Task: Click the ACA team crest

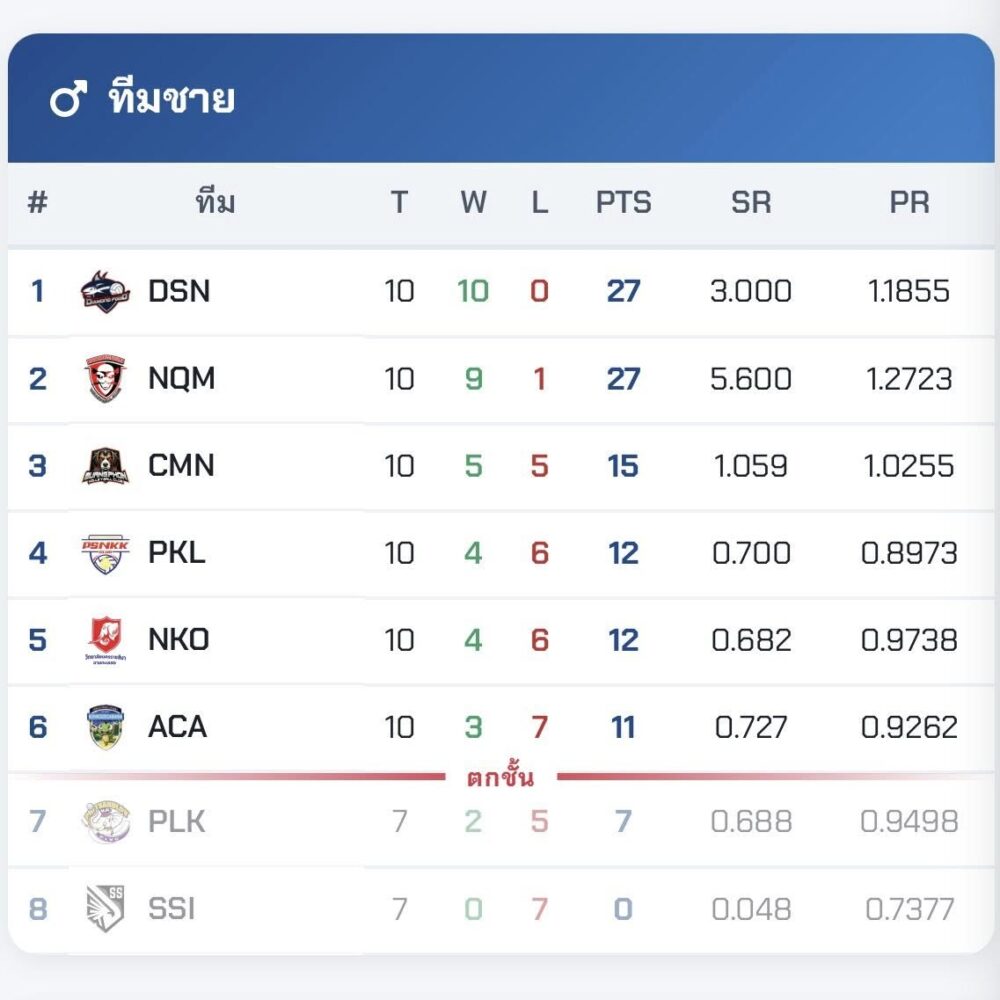Action: (x=105, y=727)
